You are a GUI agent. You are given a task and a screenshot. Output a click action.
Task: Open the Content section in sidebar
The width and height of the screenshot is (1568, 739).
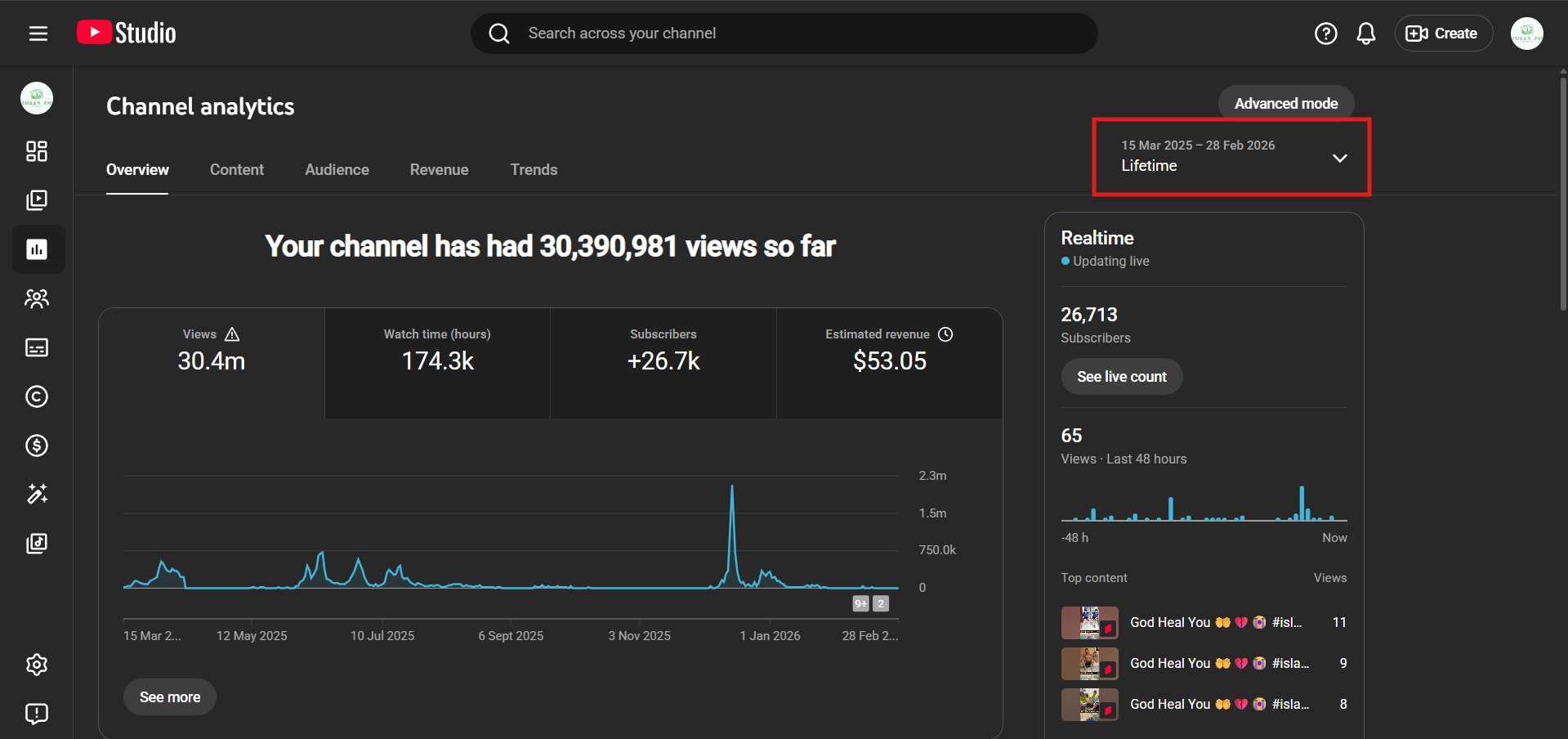point(37,200)
